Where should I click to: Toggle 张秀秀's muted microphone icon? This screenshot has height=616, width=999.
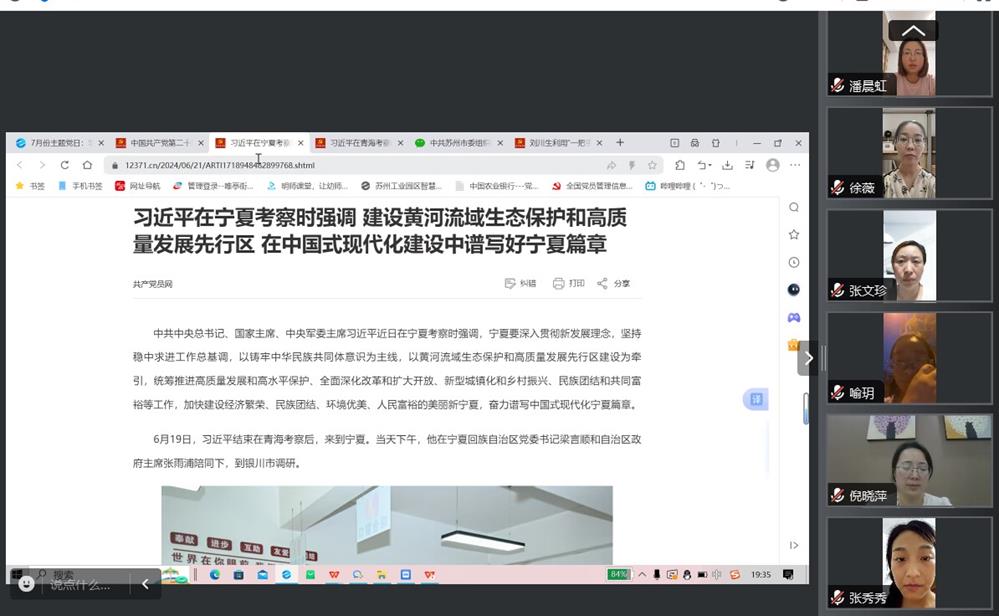point(837,598)
